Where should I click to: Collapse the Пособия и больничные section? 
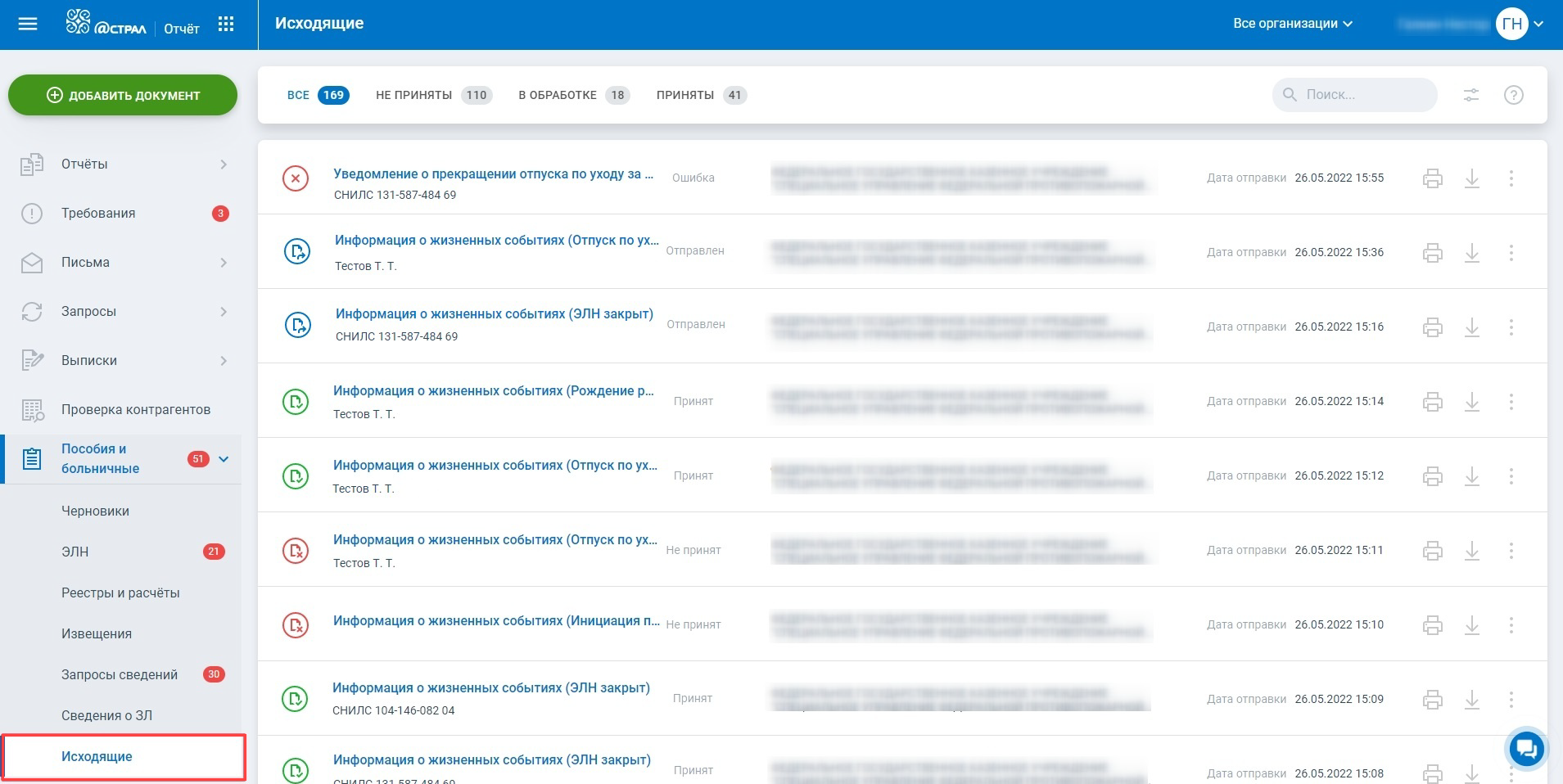224,459
